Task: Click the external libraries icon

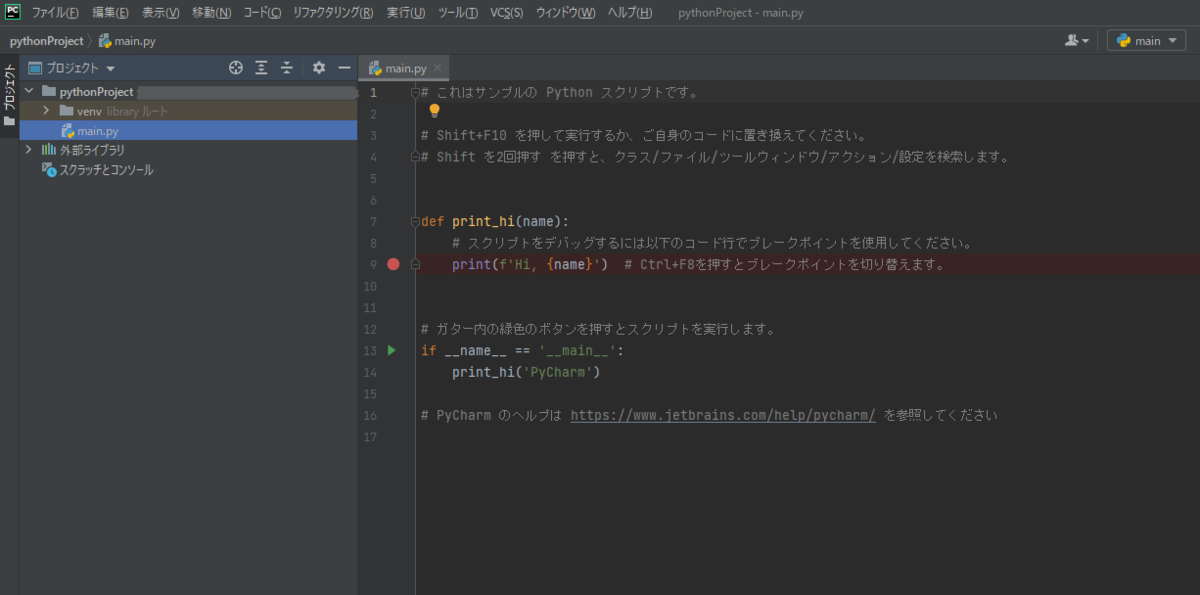Action: (x=48, y=150)
